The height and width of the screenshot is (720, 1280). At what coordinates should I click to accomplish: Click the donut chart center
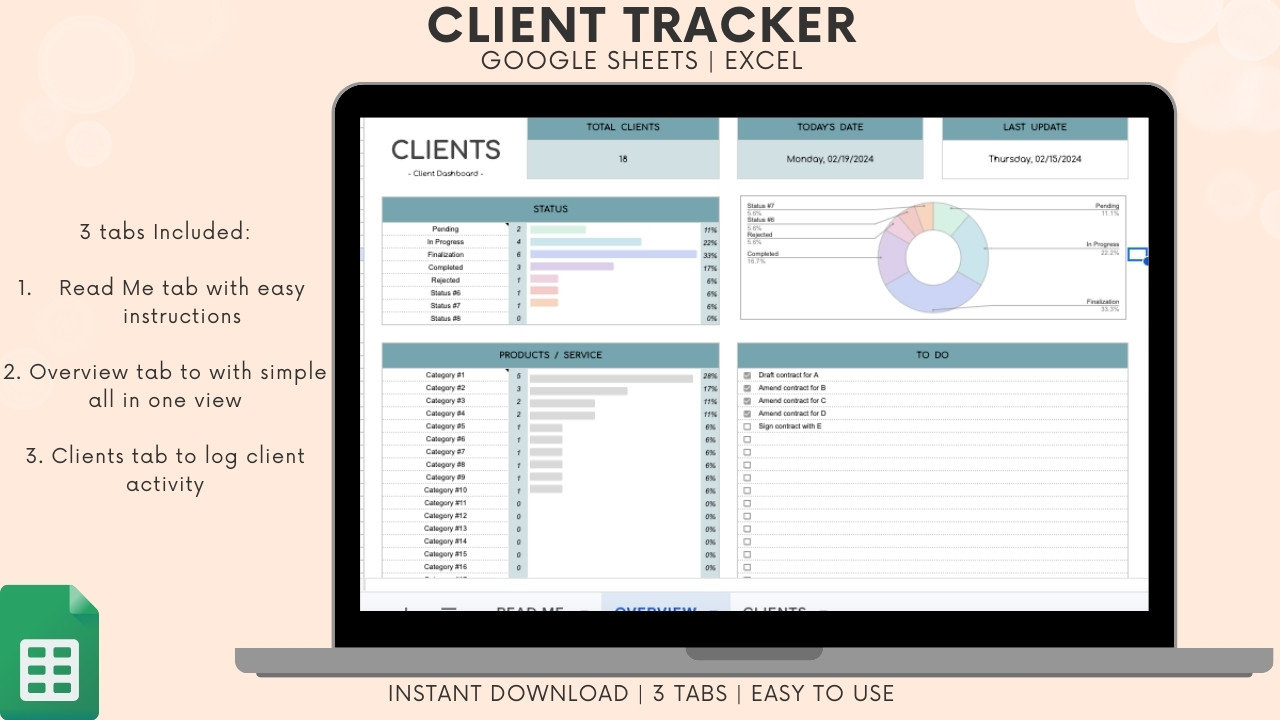(x=933, y=257)
